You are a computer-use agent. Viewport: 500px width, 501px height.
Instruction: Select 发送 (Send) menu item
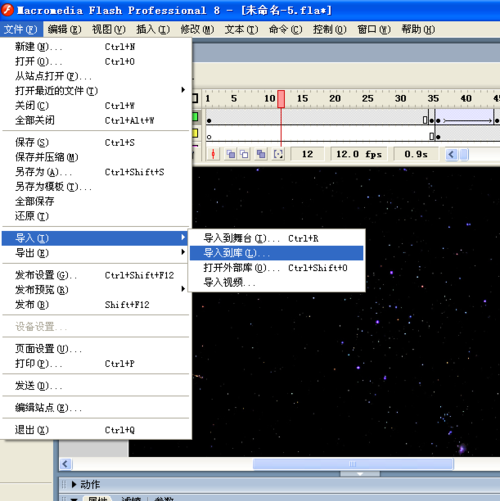(96, 386)
